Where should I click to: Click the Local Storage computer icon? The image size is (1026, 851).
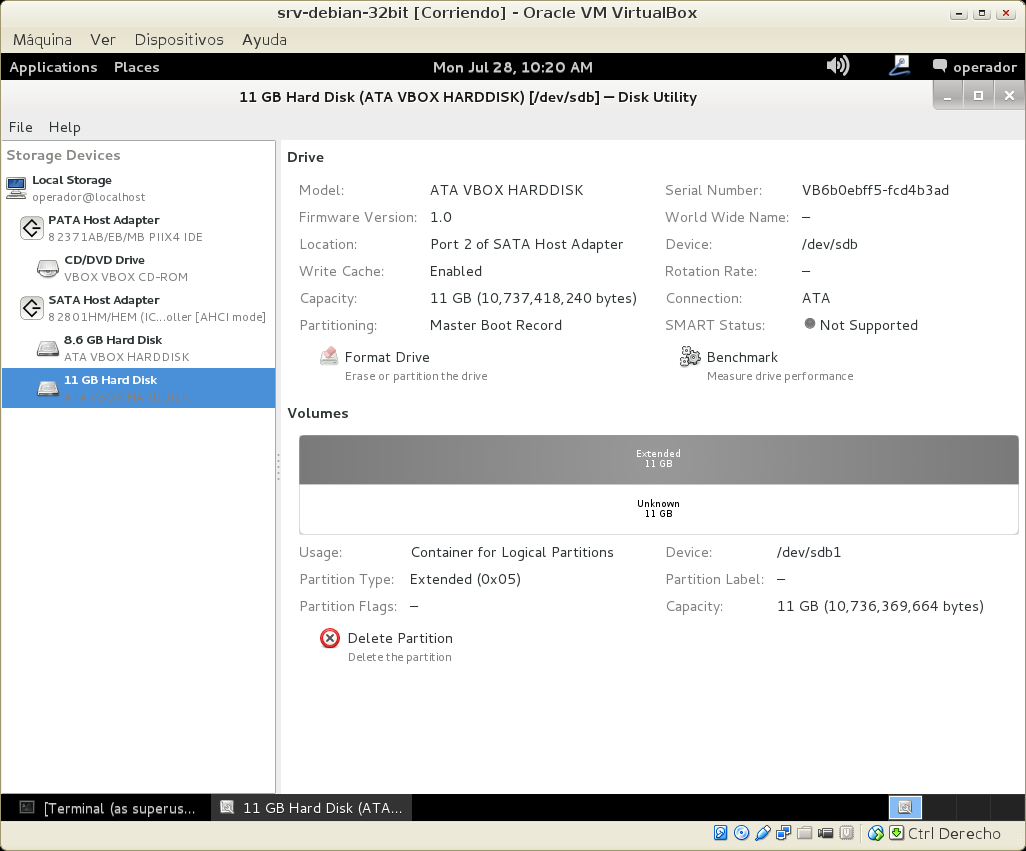coord(16,187)
